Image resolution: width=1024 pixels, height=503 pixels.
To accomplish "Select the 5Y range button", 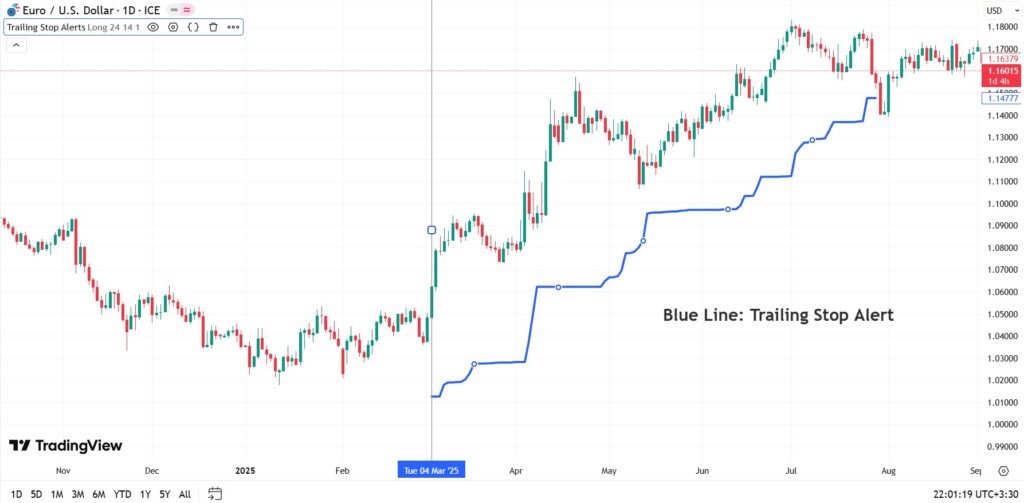I will (165, 493).
